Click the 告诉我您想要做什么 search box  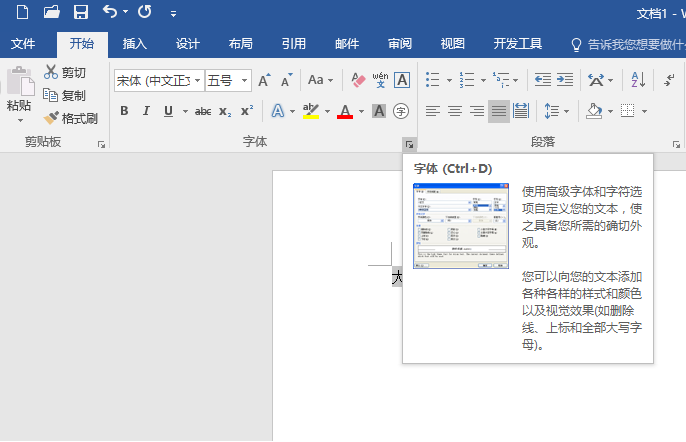(x=628, y=44)
